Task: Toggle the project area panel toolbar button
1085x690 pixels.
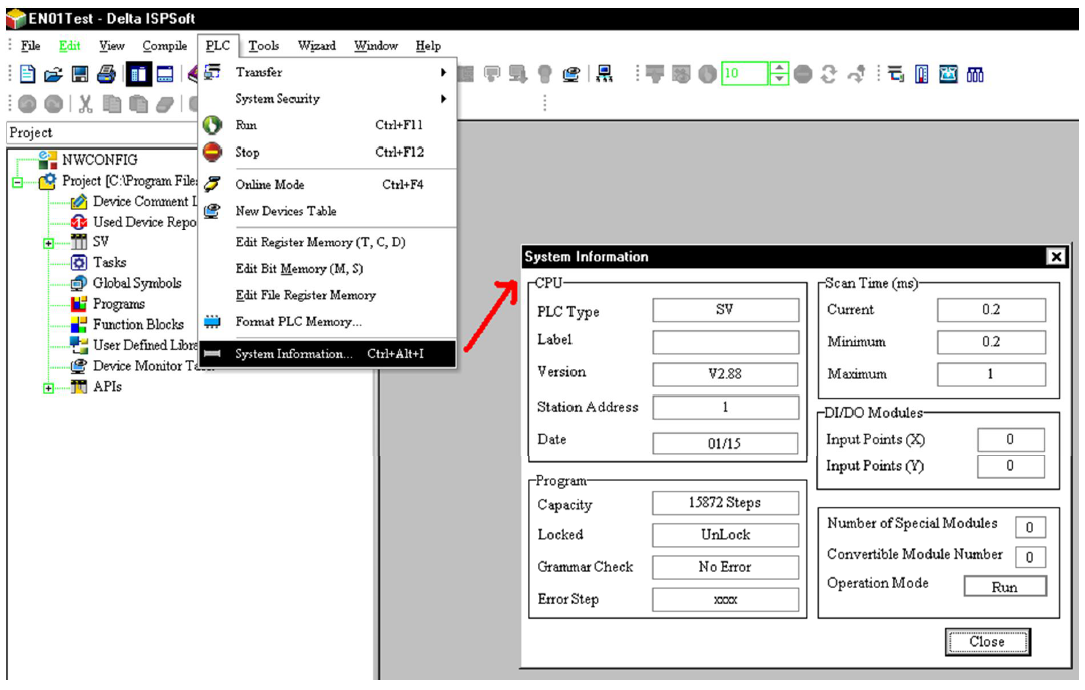Action: [x=138, y=73]
